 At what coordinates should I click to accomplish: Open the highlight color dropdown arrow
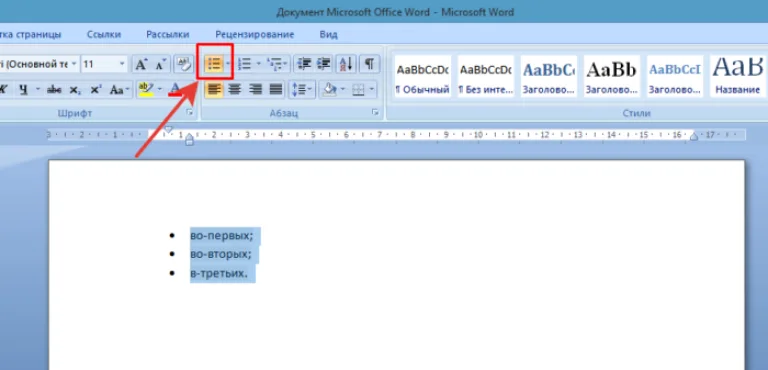tap(160, 90)
